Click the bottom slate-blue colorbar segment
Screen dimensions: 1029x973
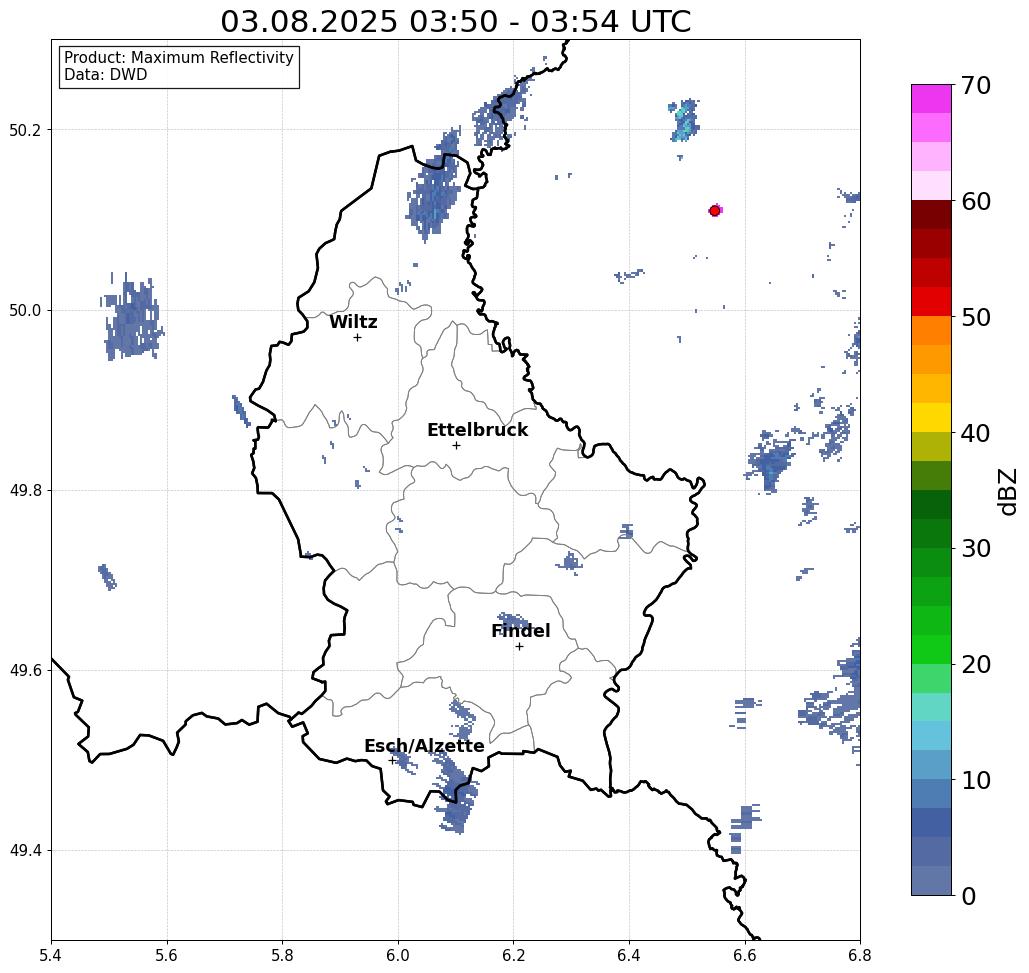pos(931,880)
